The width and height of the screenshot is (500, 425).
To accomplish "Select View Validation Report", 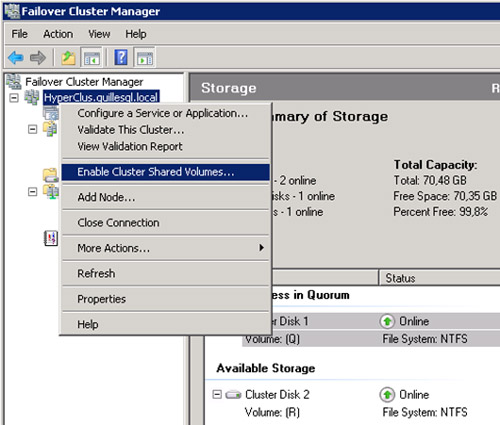I will point(166,146).
